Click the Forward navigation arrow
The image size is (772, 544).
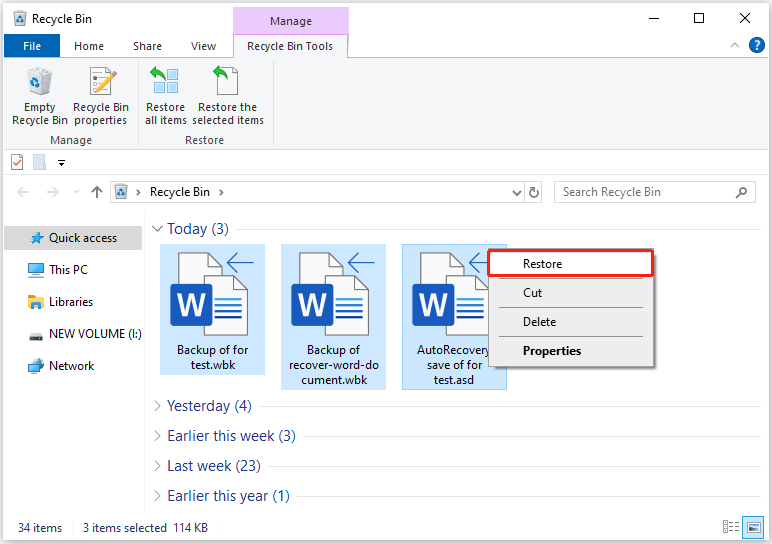(x=53, y=192)
